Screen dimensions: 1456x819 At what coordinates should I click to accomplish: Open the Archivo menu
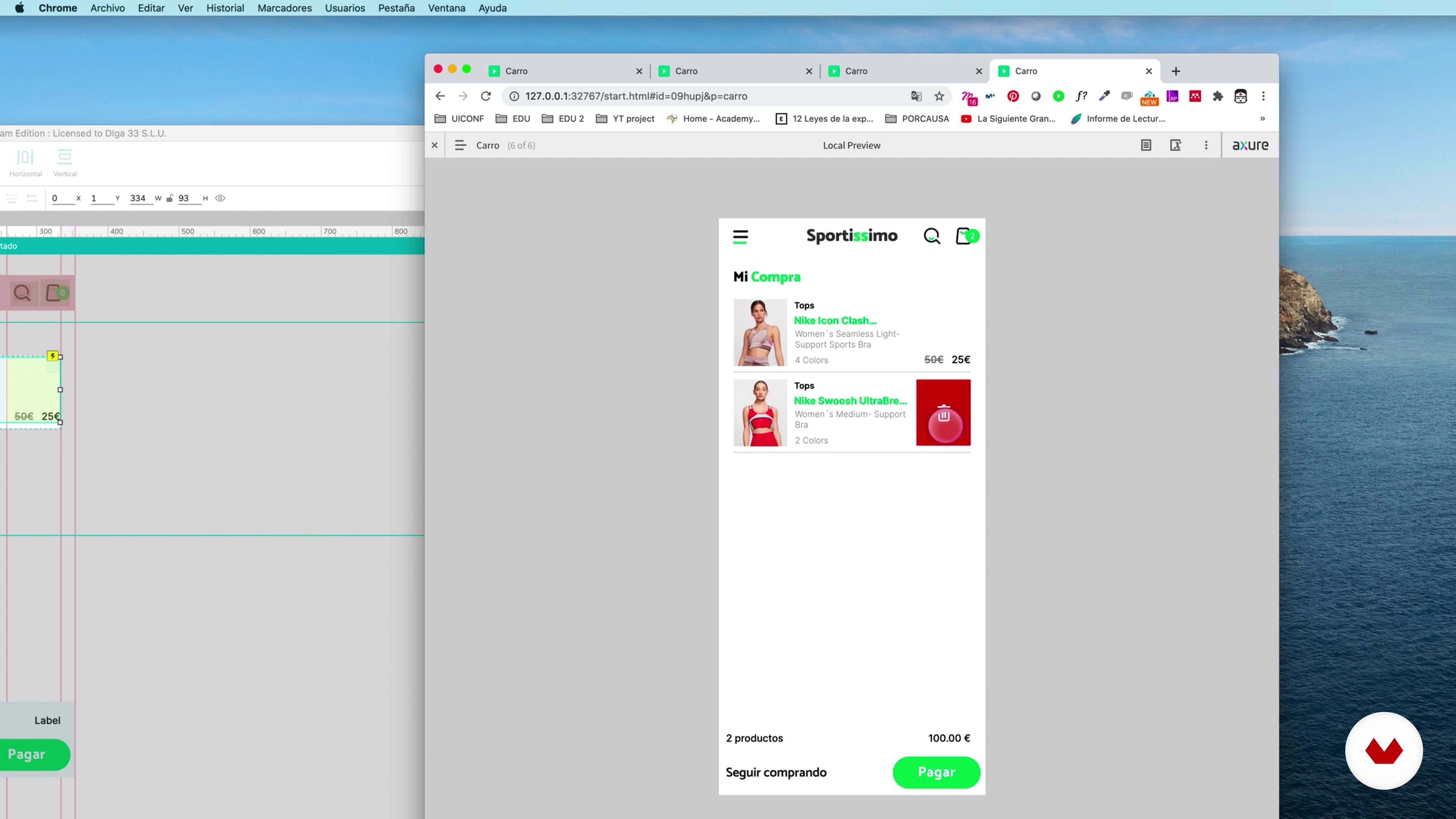[107, 8]
